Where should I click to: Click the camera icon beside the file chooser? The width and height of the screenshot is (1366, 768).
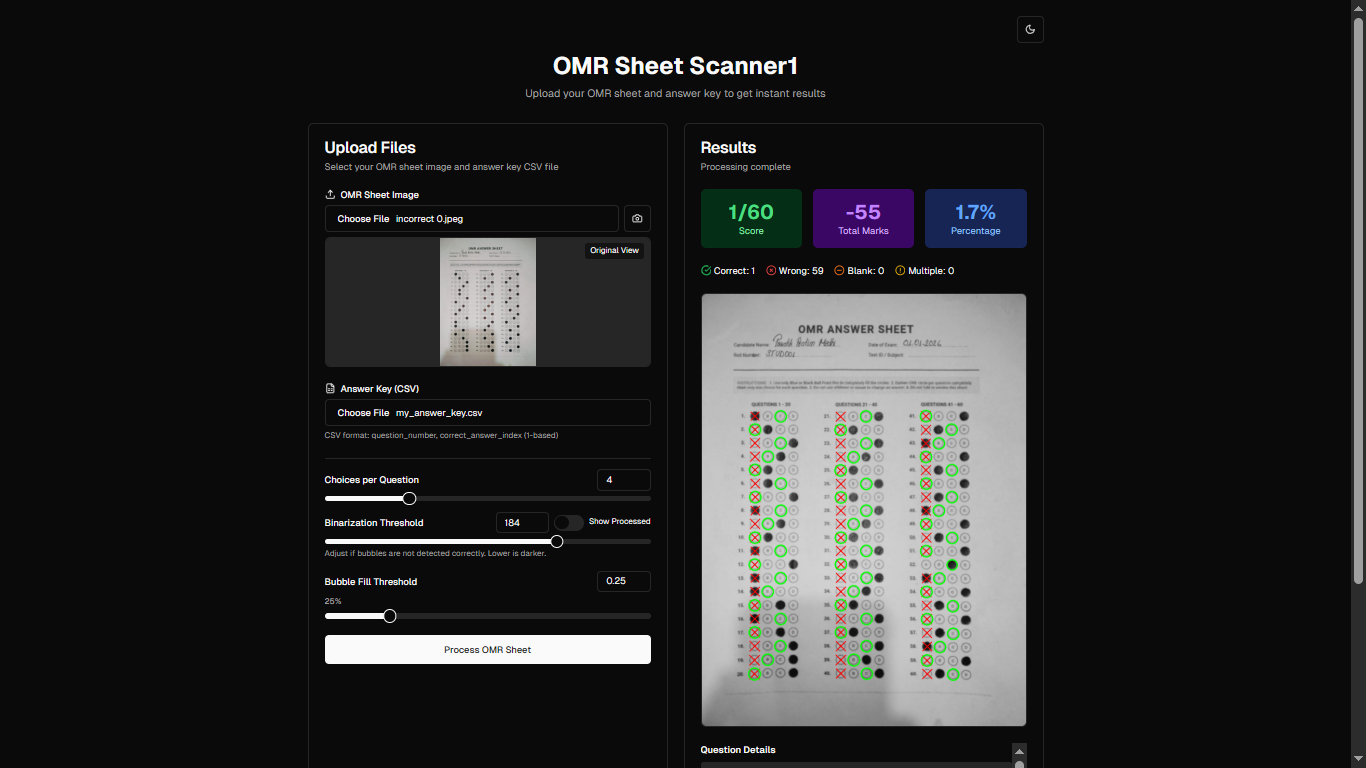point(637,218)
